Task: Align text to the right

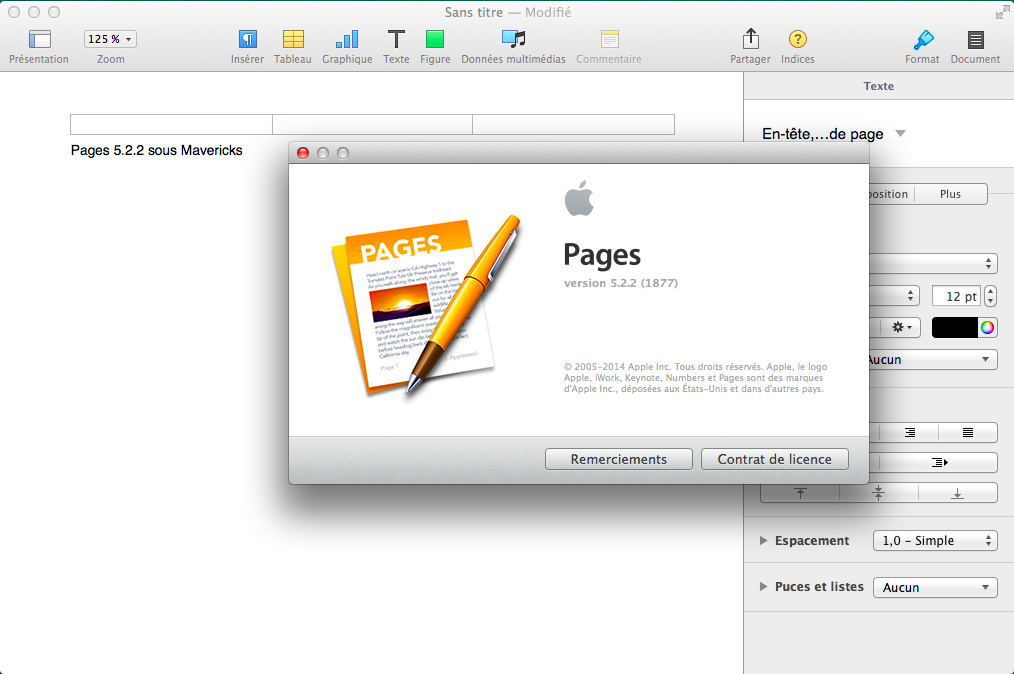Action: pos(909,432)
